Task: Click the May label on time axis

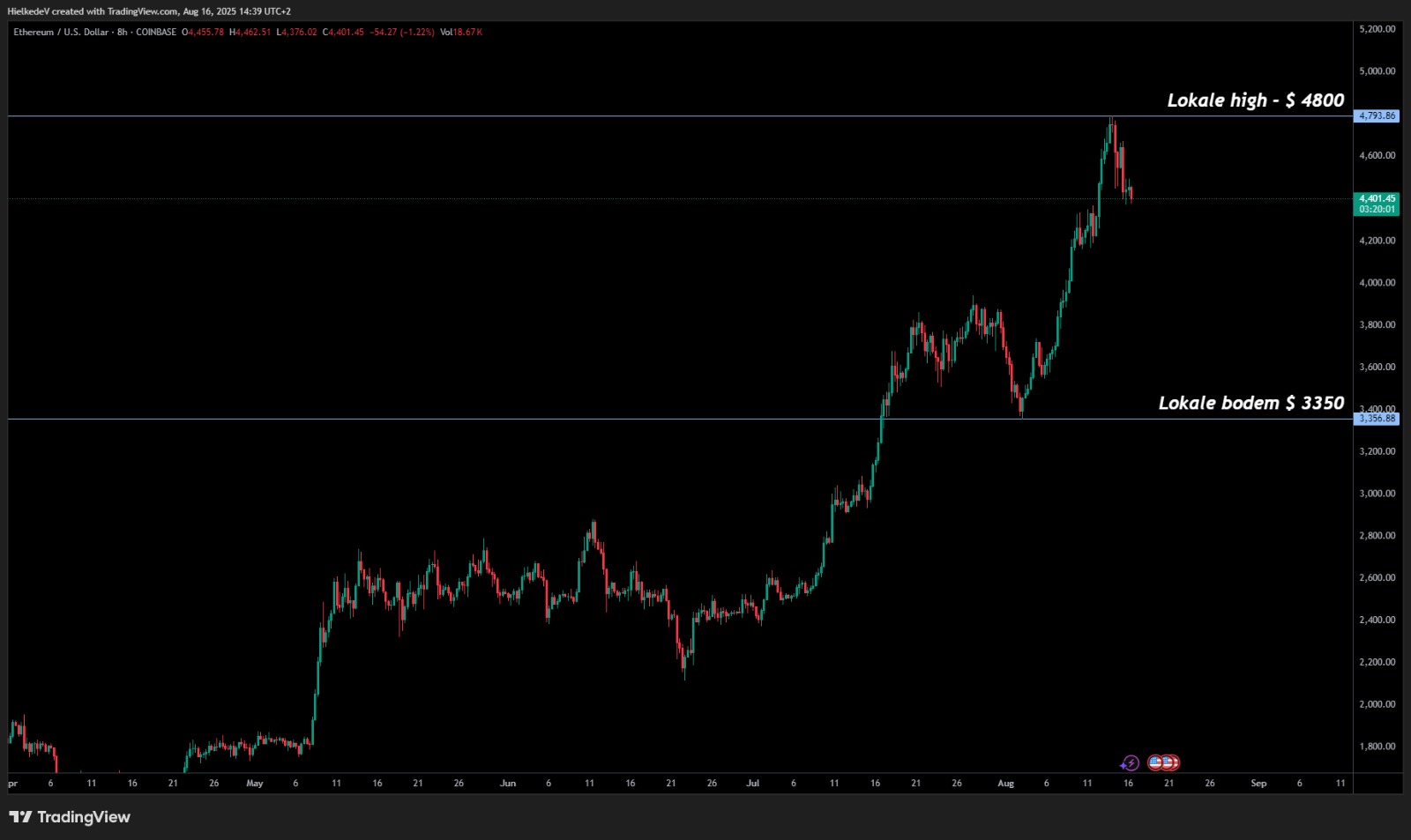Action: click(x=255, y=784)
